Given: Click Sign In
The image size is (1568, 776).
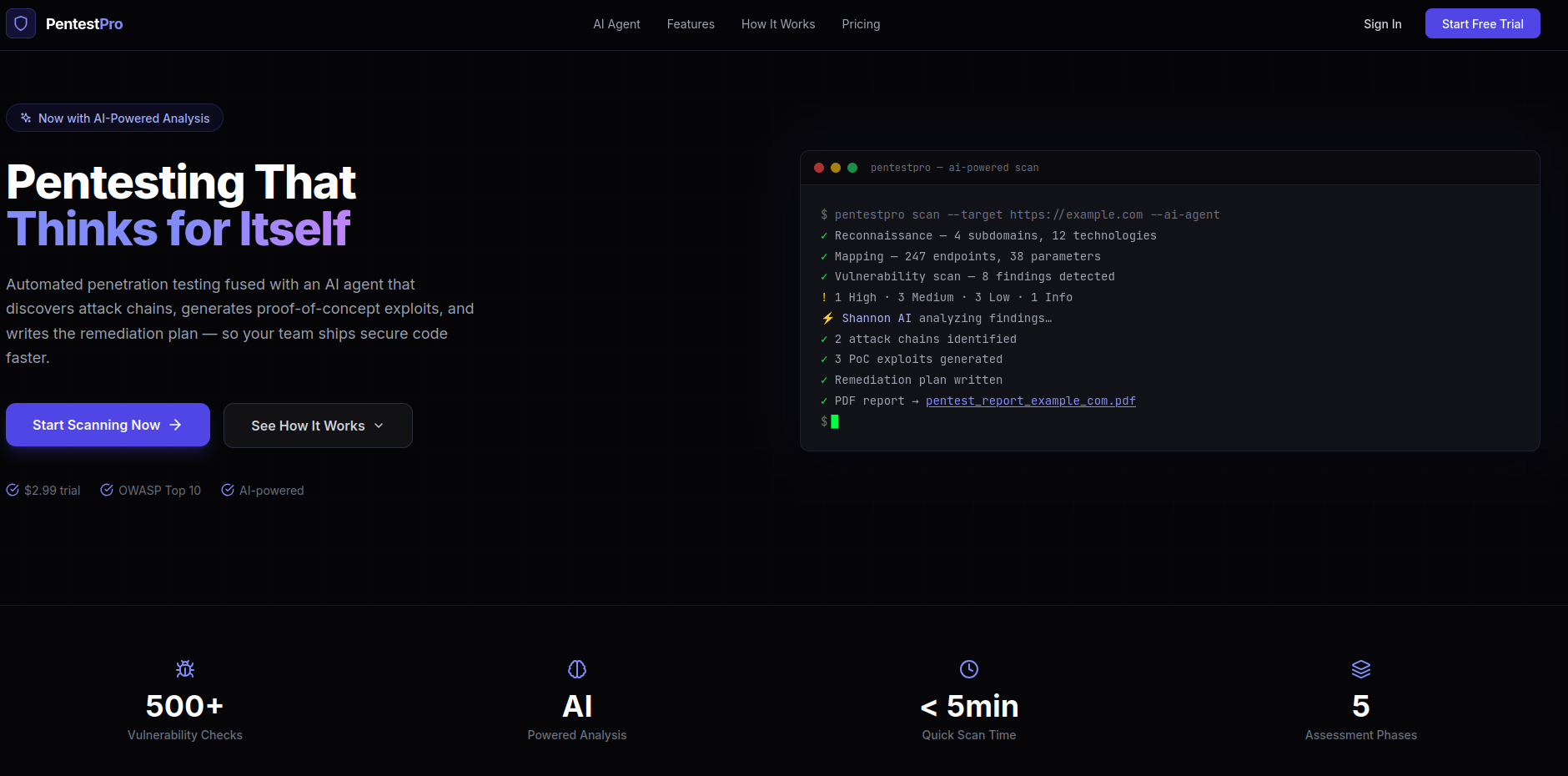Looking at the screenshot, I should [x=1382, y=24].
